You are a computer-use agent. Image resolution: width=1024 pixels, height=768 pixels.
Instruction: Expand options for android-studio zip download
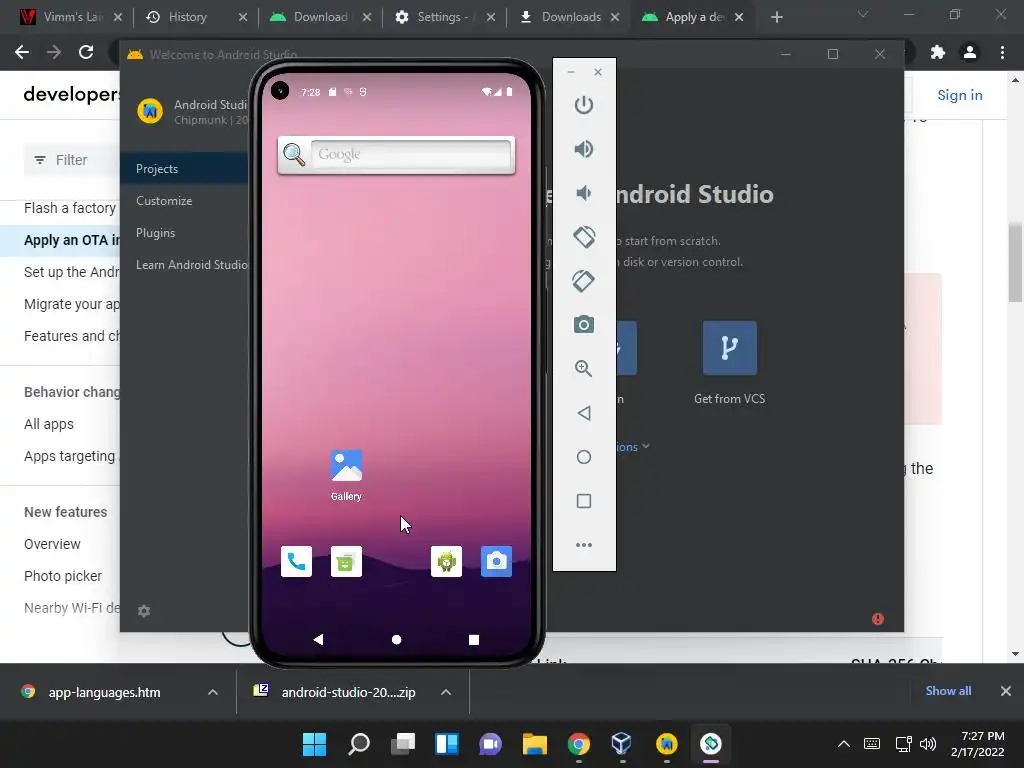tap(446, 692)
